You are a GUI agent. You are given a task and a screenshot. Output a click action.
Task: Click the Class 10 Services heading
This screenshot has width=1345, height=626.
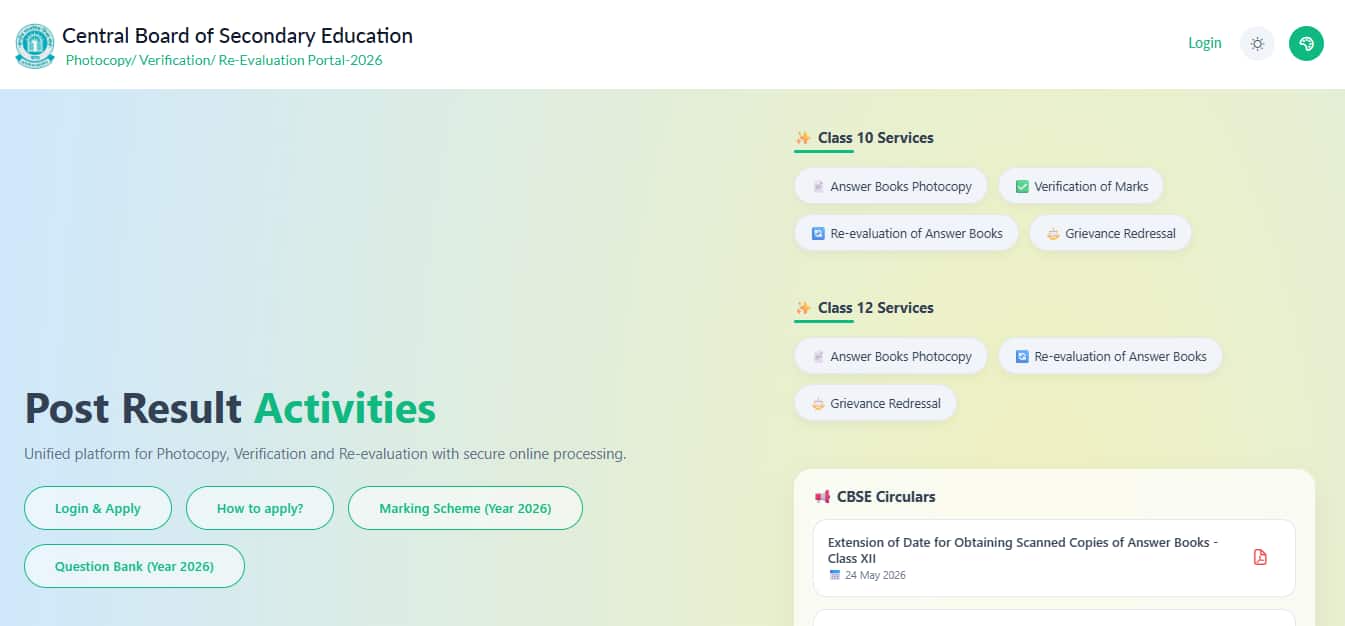(875, 138)
